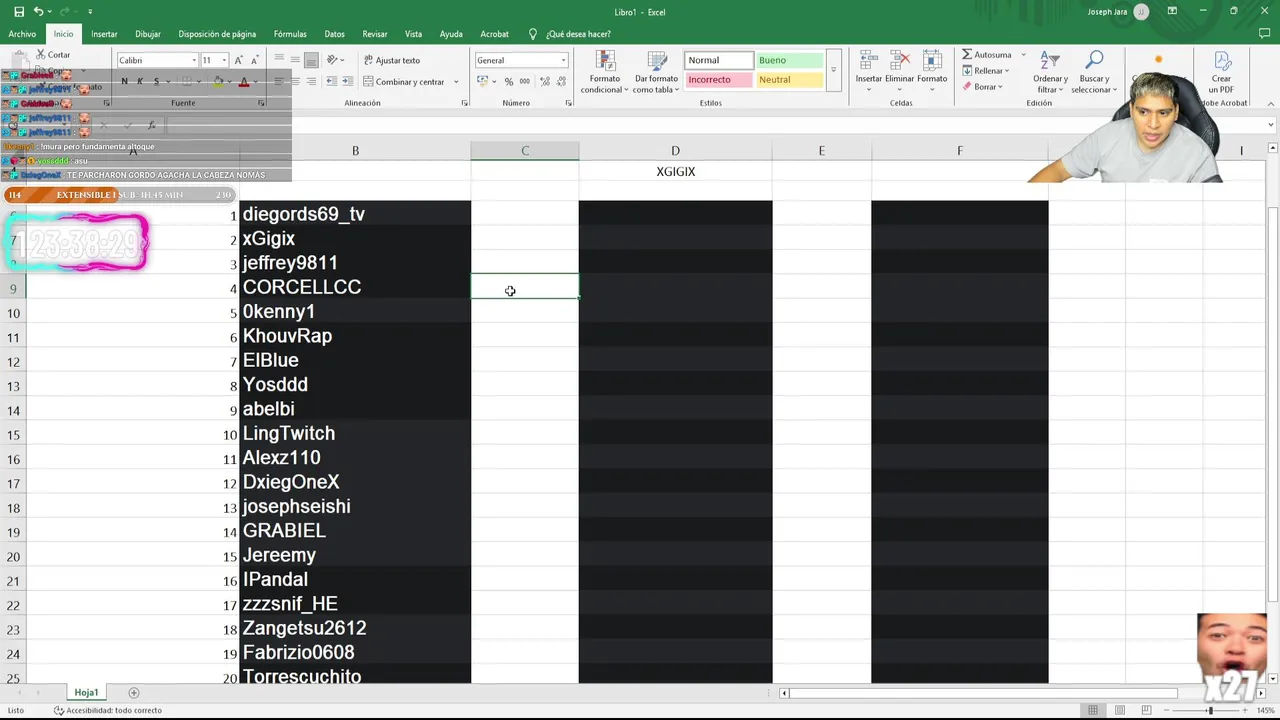Switch to the Fórmulas tab
The height and width of the screenshot is (720, 1280).
[x=290, y=34]
